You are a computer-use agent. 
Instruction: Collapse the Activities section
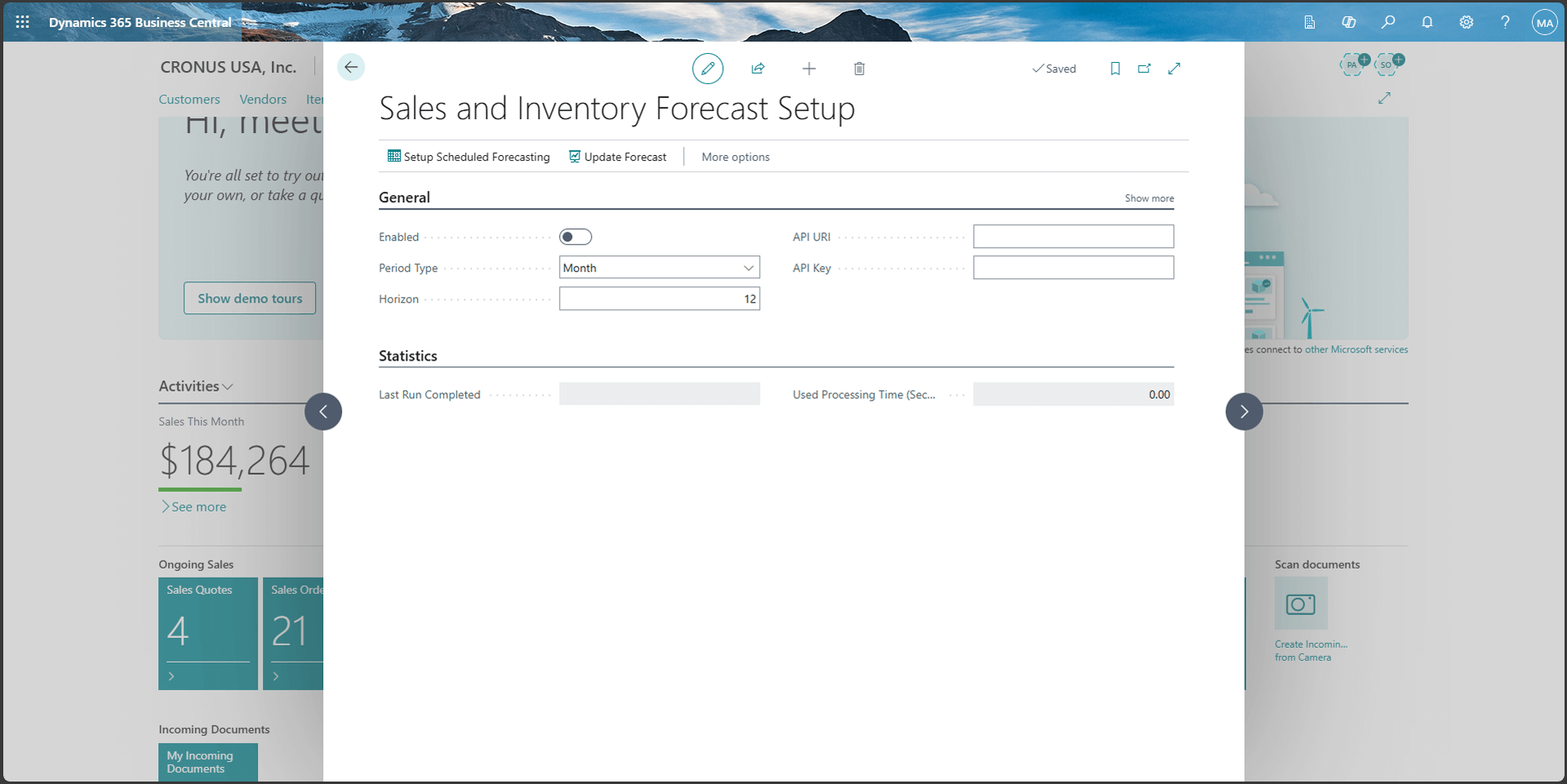pyautogui.click(x=229, y=386)
